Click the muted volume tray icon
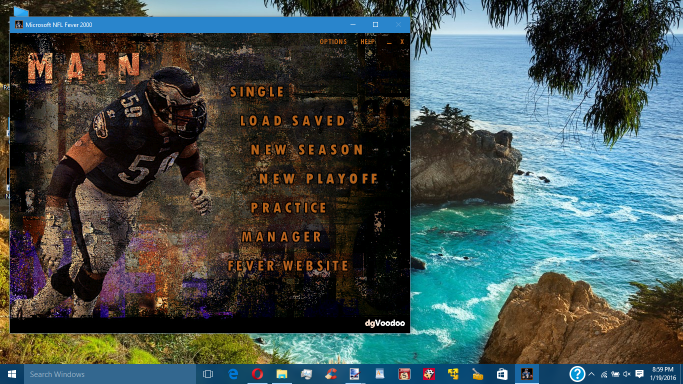The image size is (683, 384). click(627, 374)
